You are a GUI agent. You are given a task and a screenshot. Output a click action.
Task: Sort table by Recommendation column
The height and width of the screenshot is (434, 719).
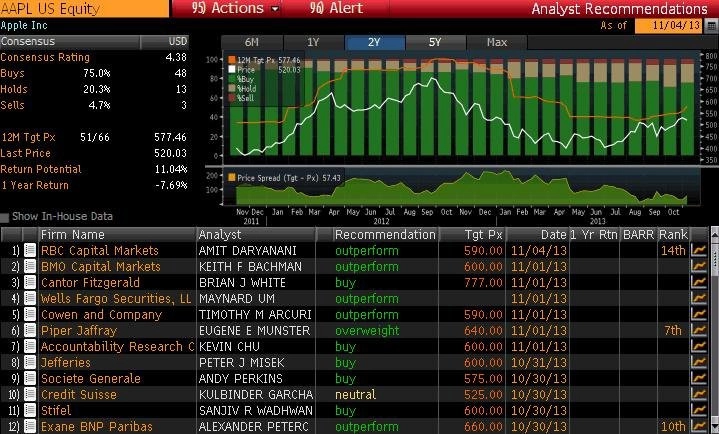[385, 234]
